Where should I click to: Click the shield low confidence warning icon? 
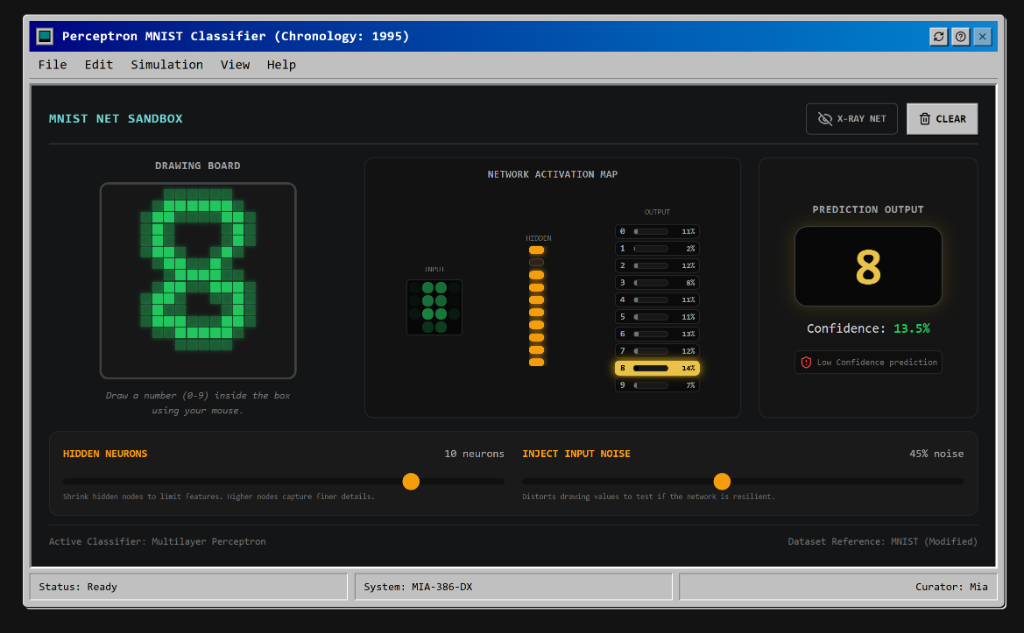(806, 363)
